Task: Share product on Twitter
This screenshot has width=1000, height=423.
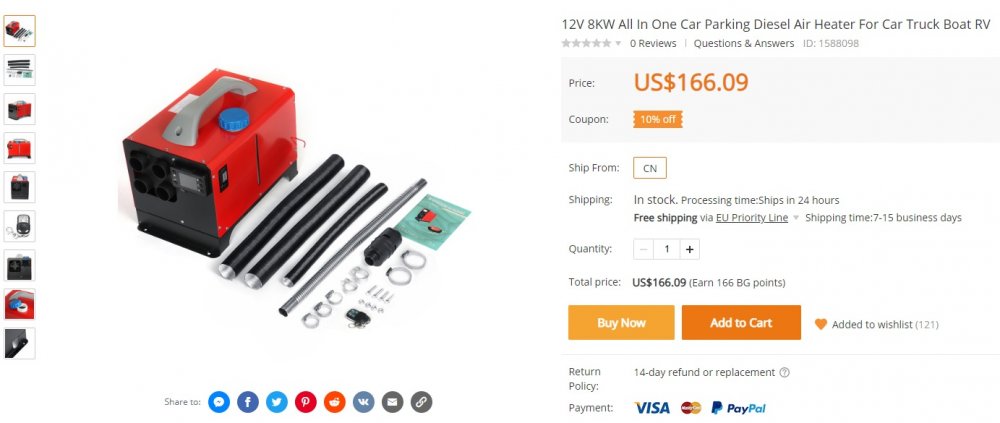Action: coord(277,402)
